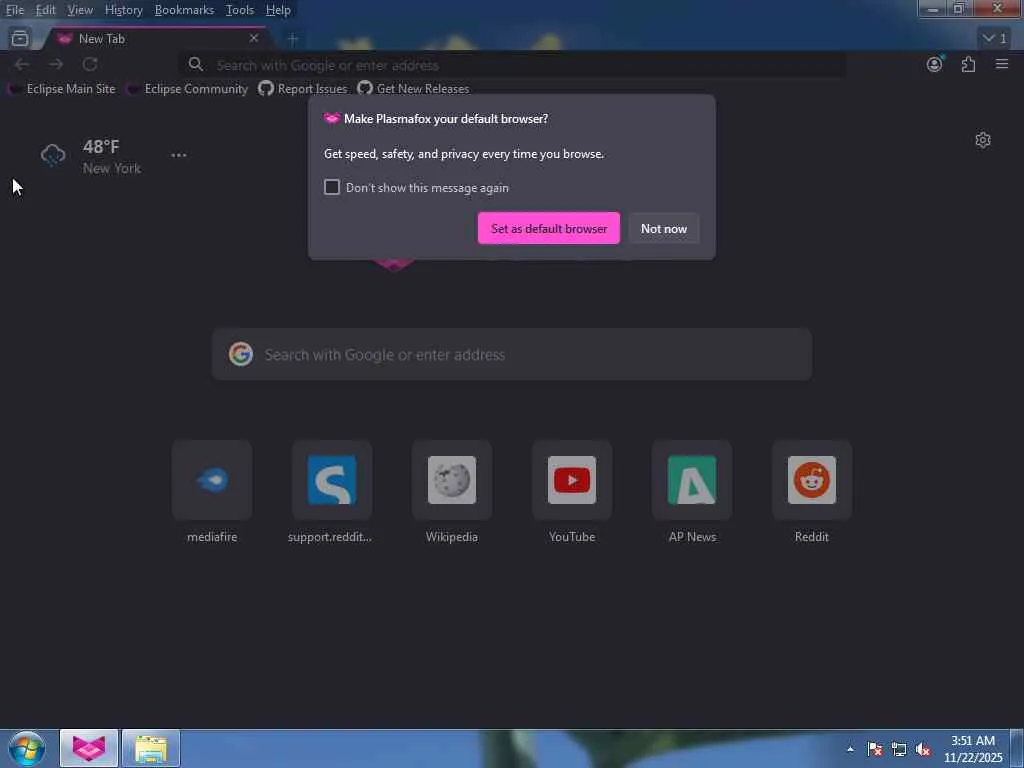Click Plasmafox taskbar icon
Viewport: 1024px width, 768px height.
(x=89, y=748)
